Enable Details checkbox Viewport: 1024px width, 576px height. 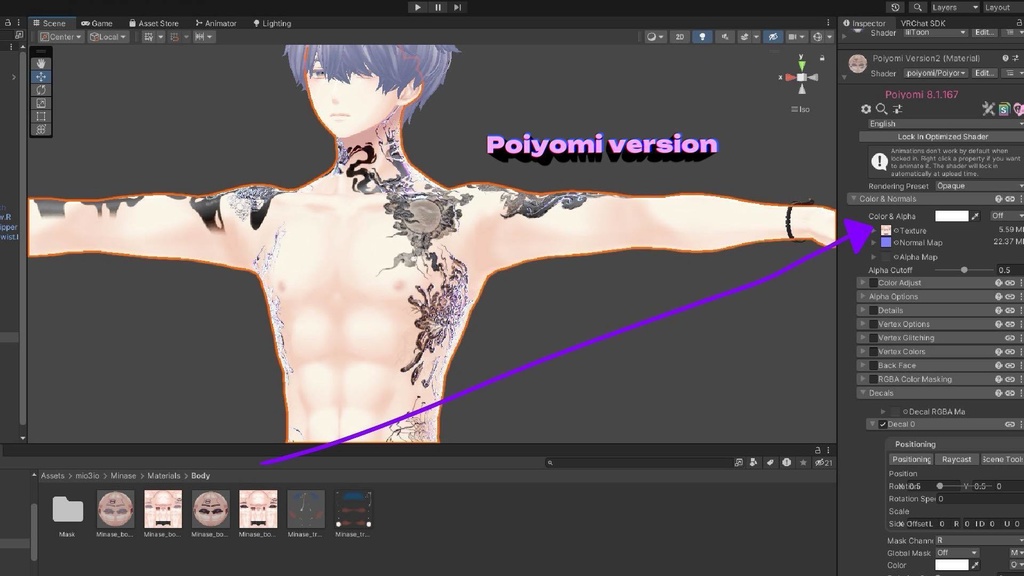pos(873,310)
